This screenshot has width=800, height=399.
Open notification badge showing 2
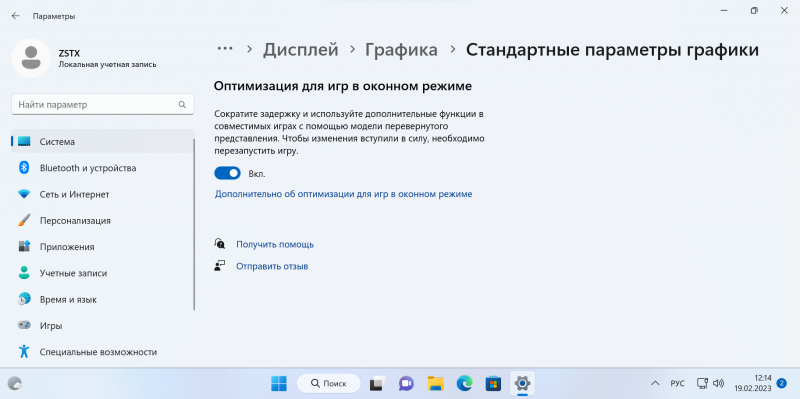pyautogui.click(x=781, y=383)
